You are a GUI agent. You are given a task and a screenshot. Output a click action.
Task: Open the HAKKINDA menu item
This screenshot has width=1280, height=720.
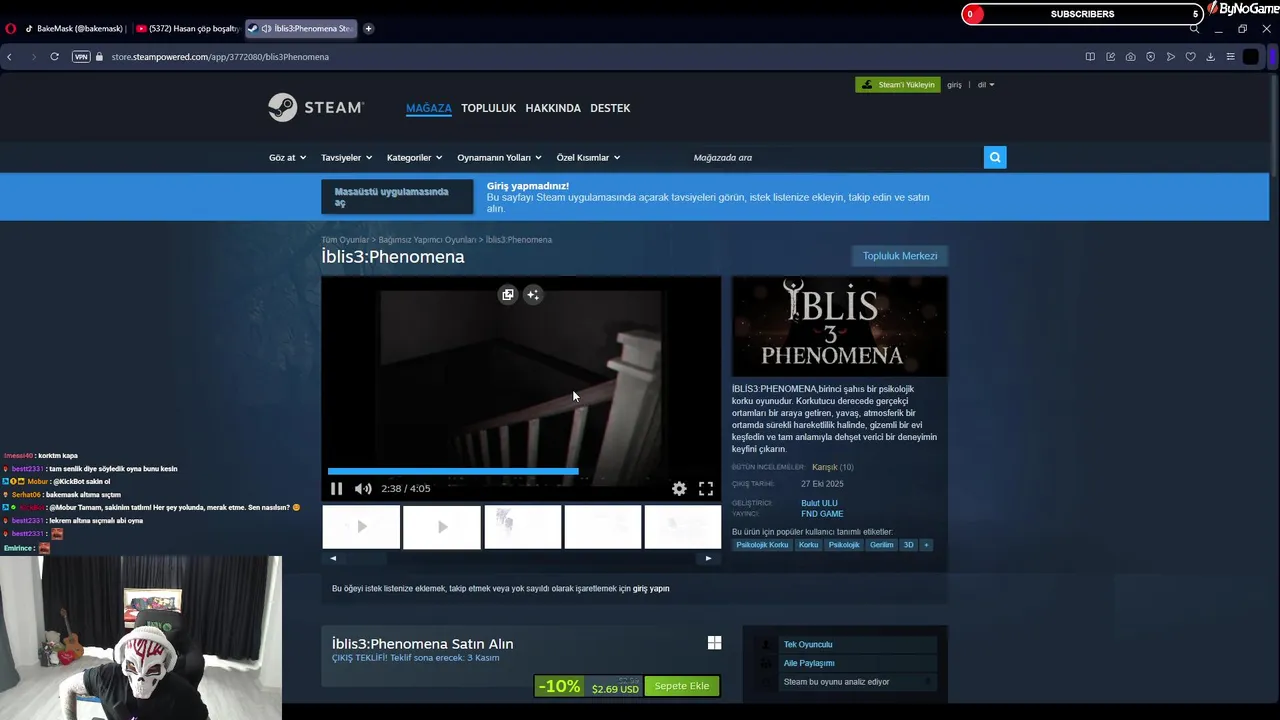pyautogui.click(x=553, y=108)
